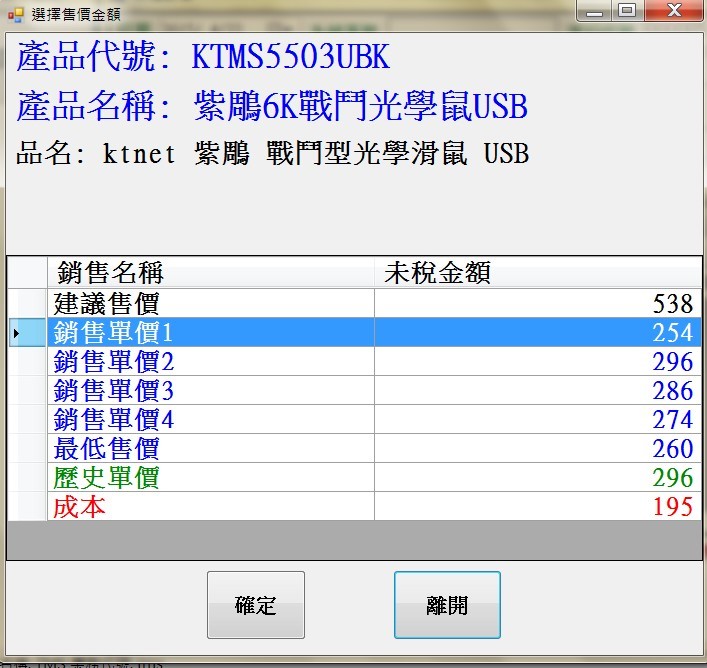Select the 銷售單價4 row name

point(211,419)
